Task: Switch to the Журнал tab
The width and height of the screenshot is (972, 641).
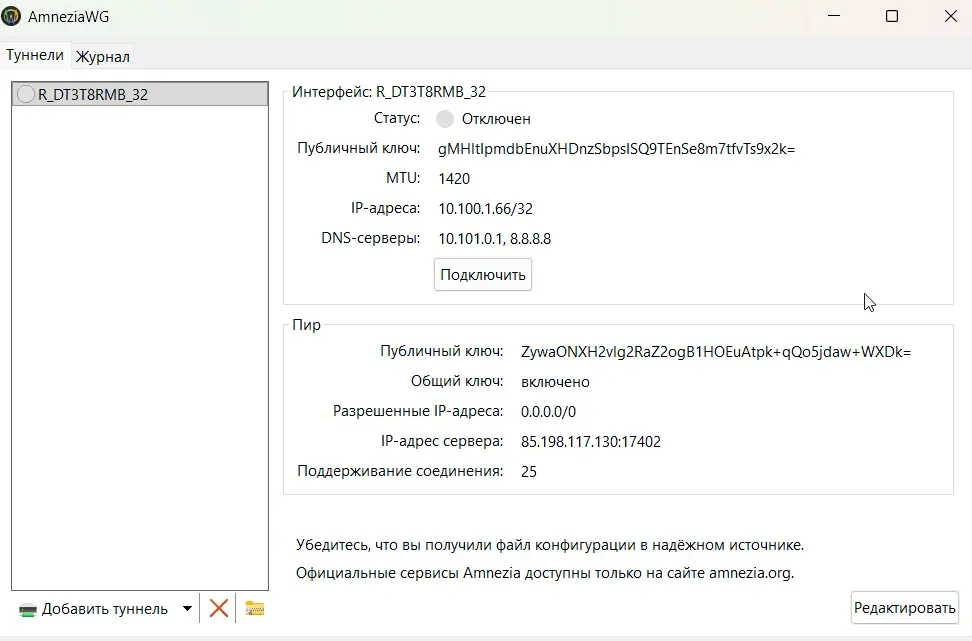Action: [x=102, y=56]
